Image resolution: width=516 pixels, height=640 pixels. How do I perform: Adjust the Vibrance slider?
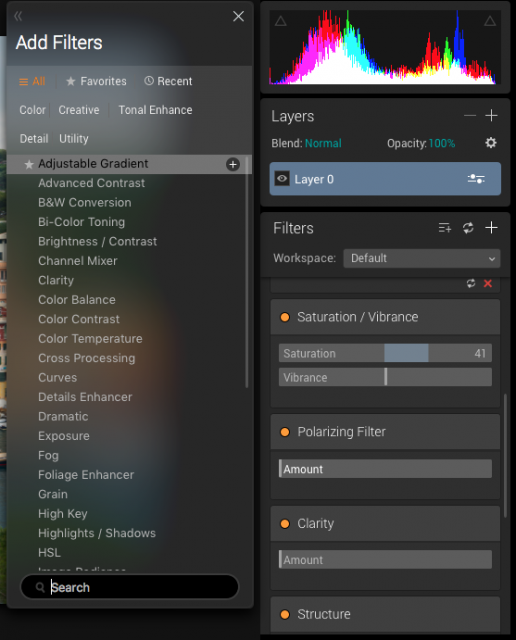[385, 377]
